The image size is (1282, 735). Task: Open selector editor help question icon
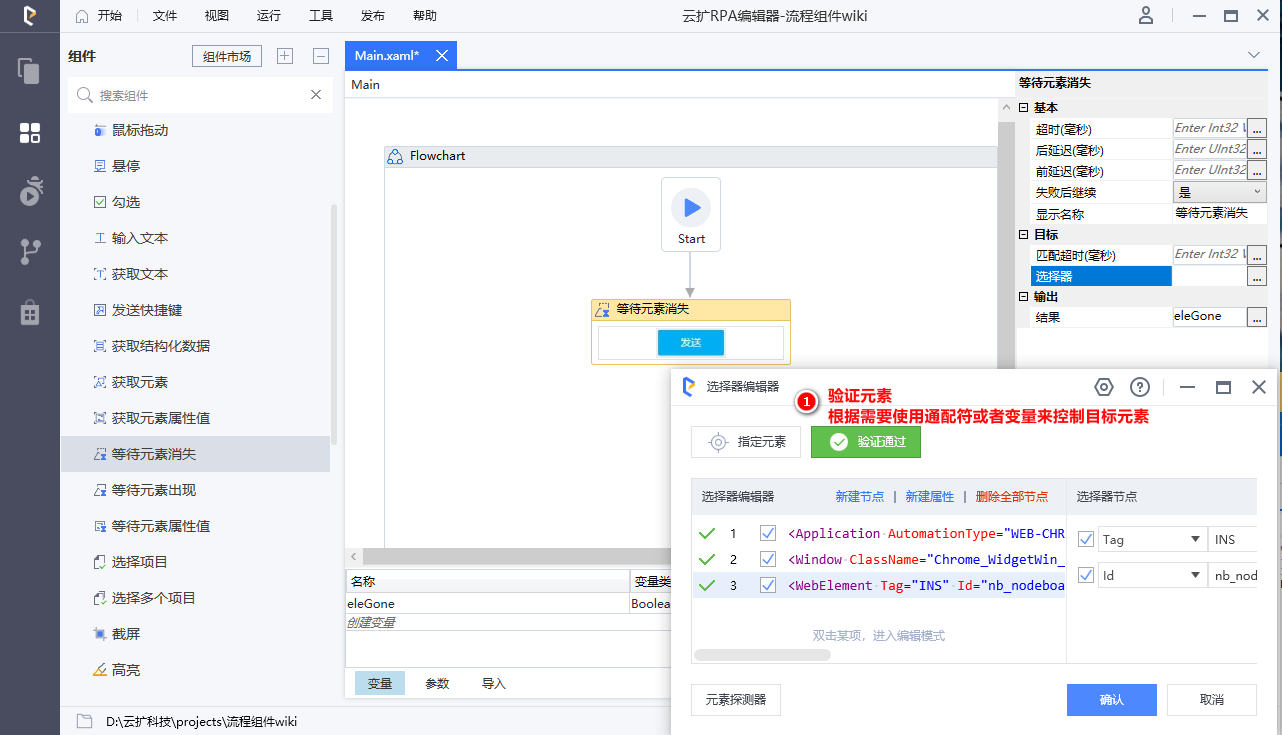click(x=1140, y=387)
